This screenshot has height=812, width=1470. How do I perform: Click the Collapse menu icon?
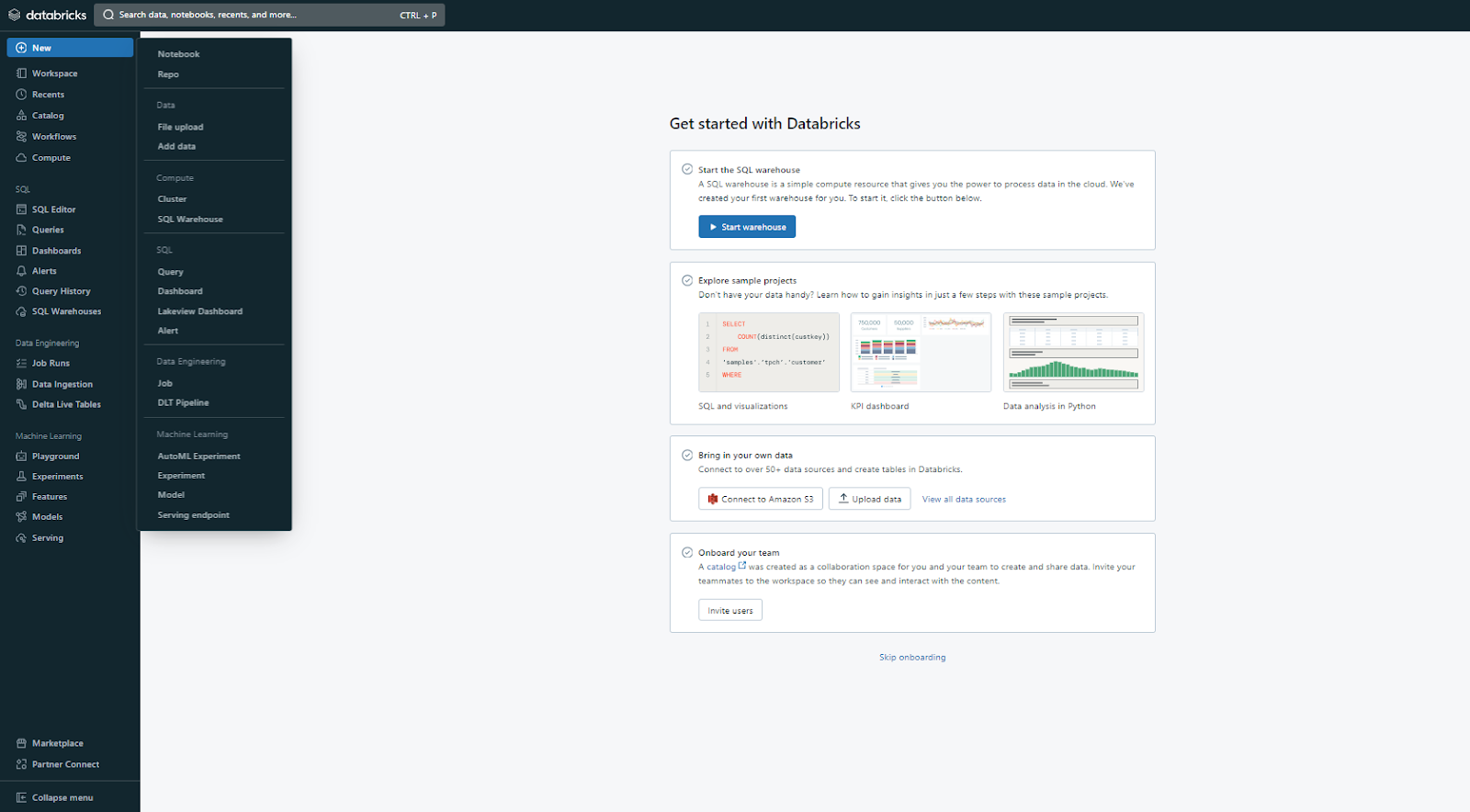click(21, 797)
